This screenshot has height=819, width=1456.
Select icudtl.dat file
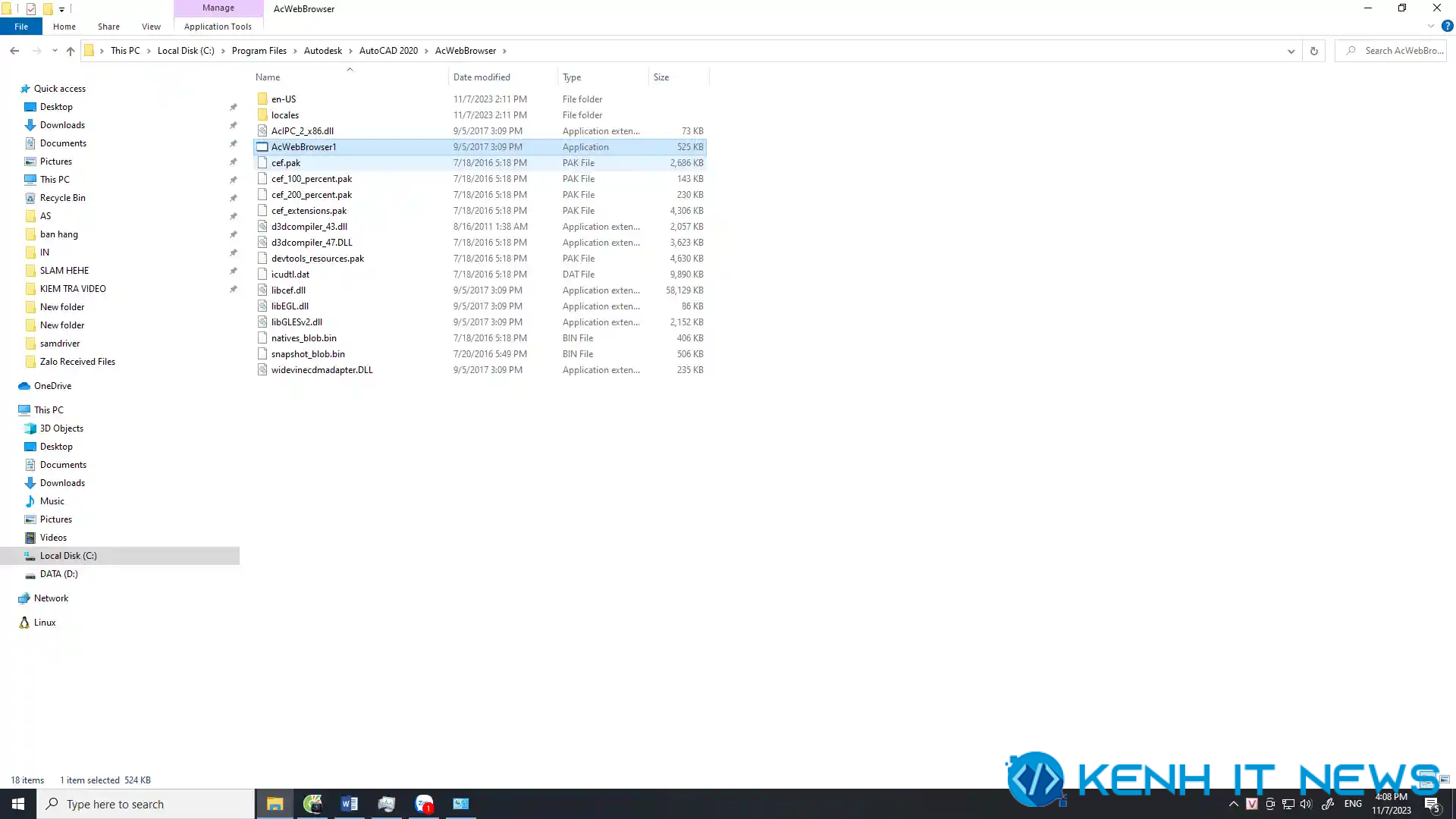coord(290,274)
